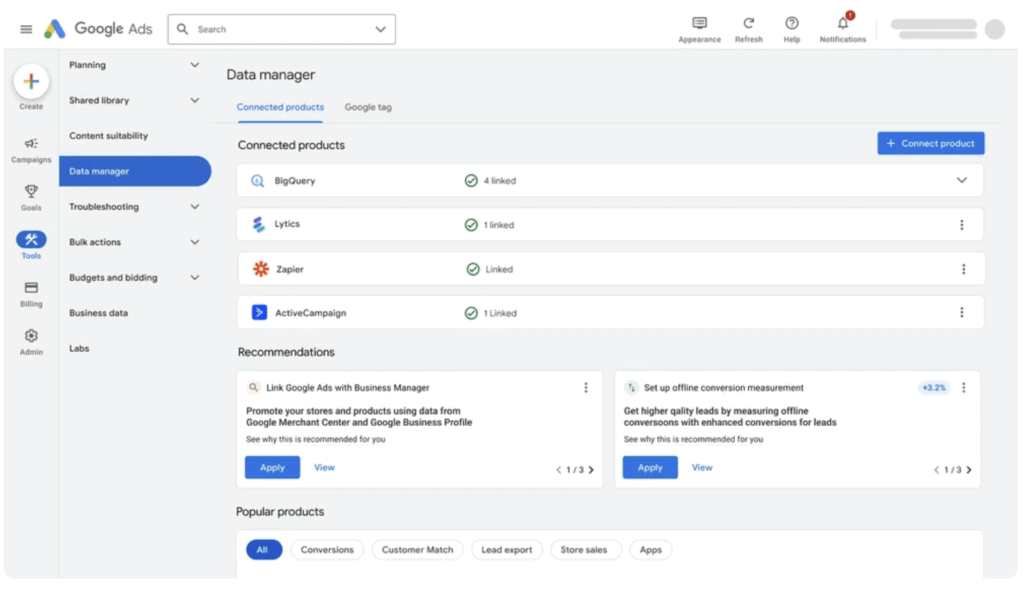This screenshot has width=1024, height=599.
Task: Click the Connect product button
Action: coord(930,143)
